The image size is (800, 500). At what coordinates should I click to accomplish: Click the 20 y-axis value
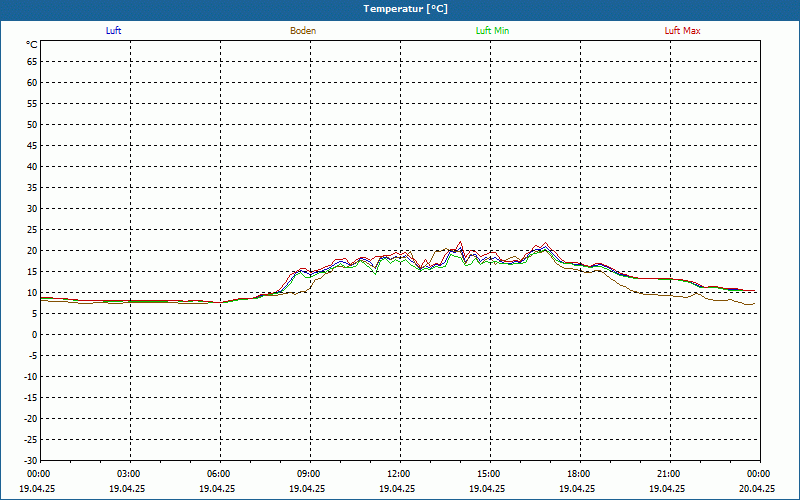32,251
